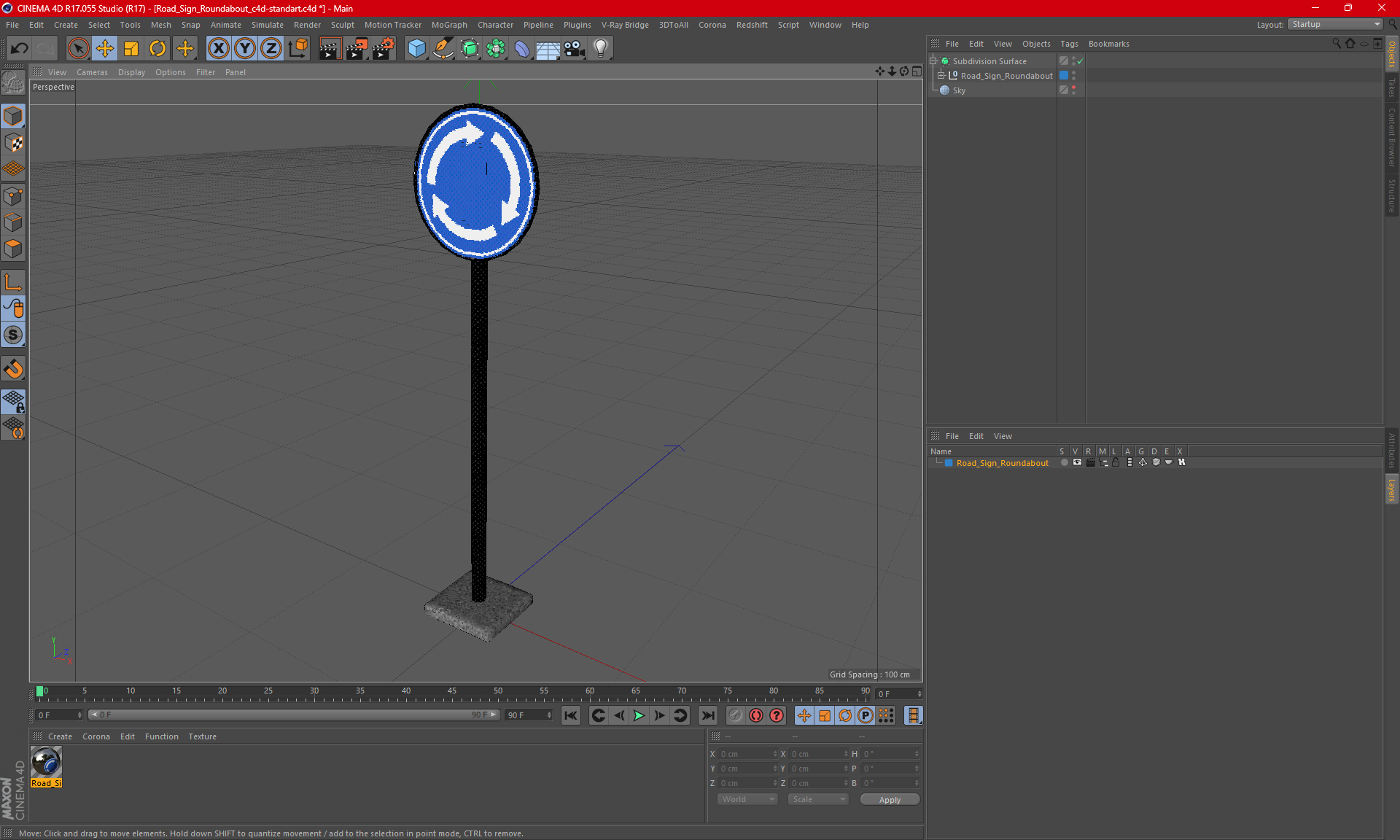1400x840 pixels.
Task: Open the V-Ray Bridge menu
Action: pos(625,25)
